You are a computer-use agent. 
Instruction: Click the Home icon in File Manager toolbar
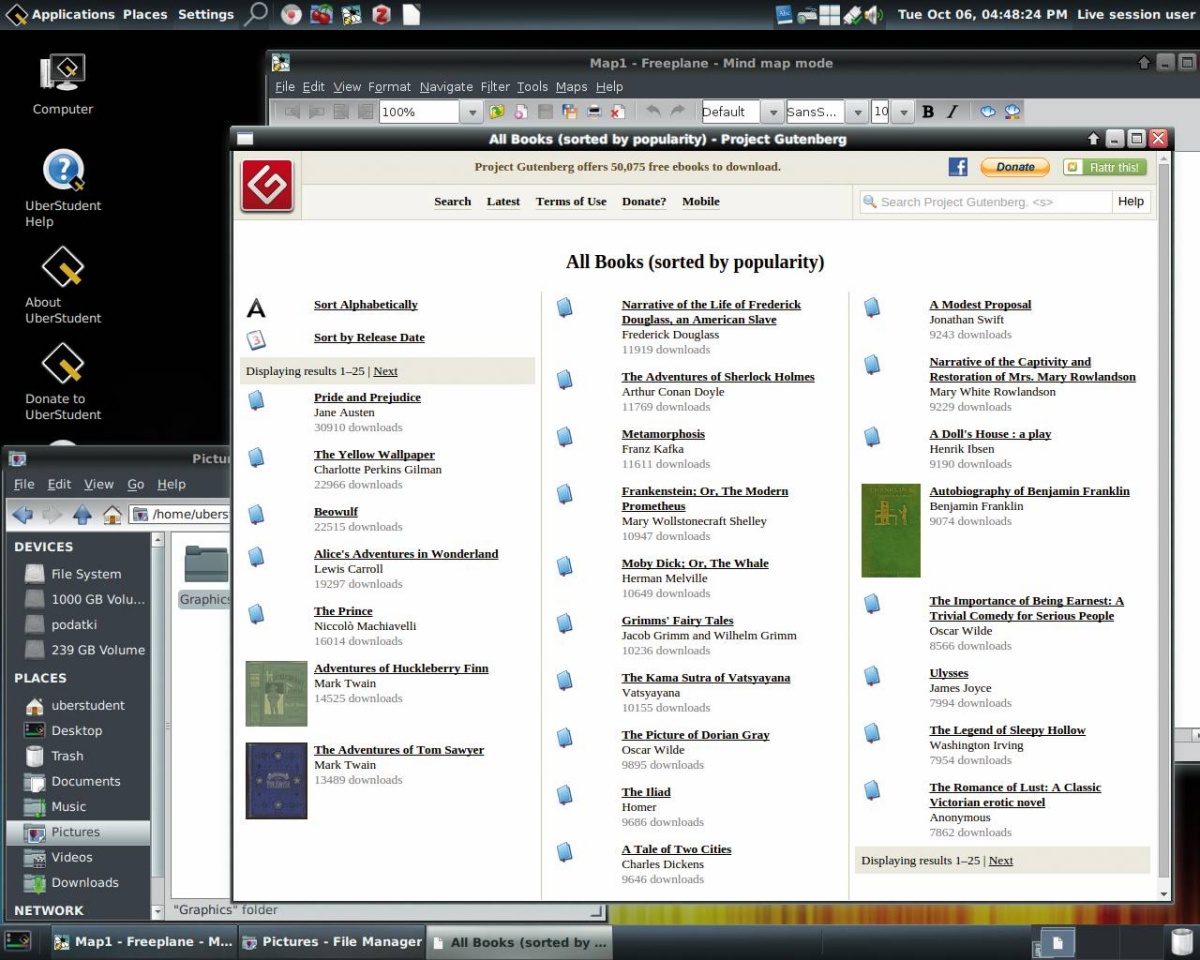coord(112,515)
